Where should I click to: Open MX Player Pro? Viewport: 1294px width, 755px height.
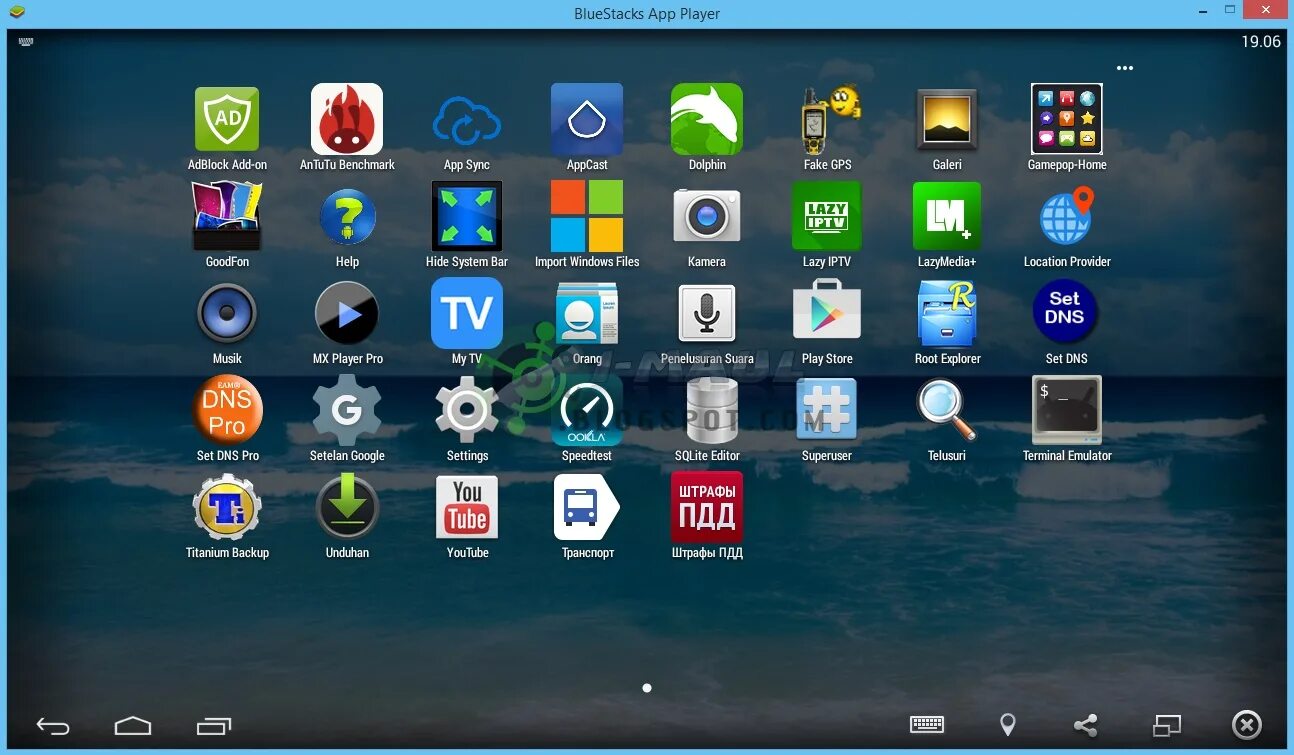pyautogui.click(x=347, y=313)
